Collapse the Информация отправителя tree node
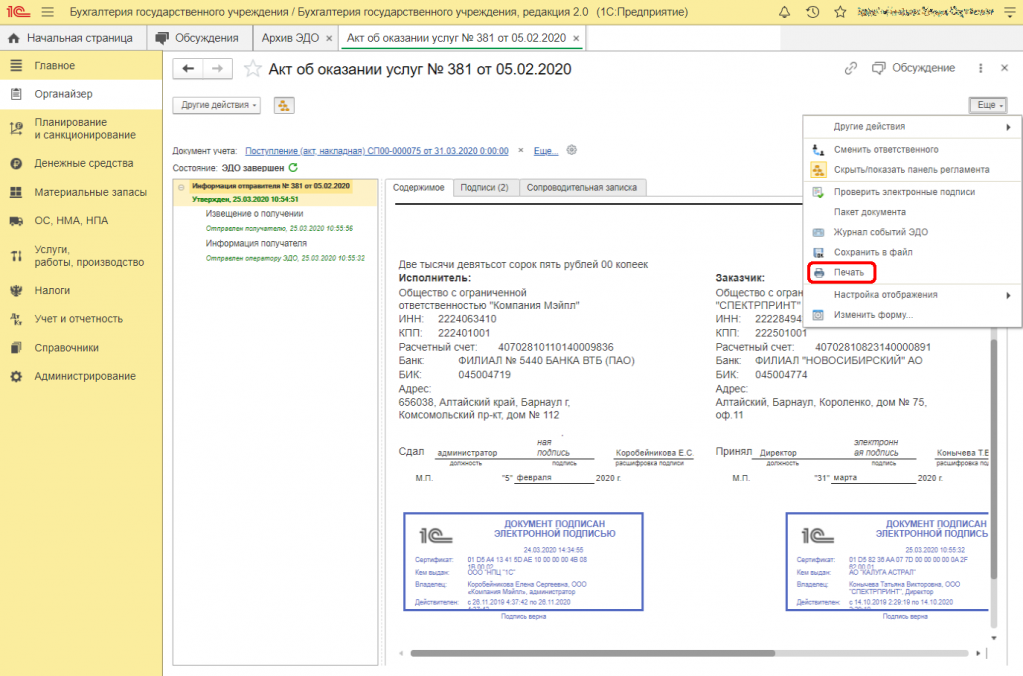The width and height of the screenshot is (1023, 676). 181,187
